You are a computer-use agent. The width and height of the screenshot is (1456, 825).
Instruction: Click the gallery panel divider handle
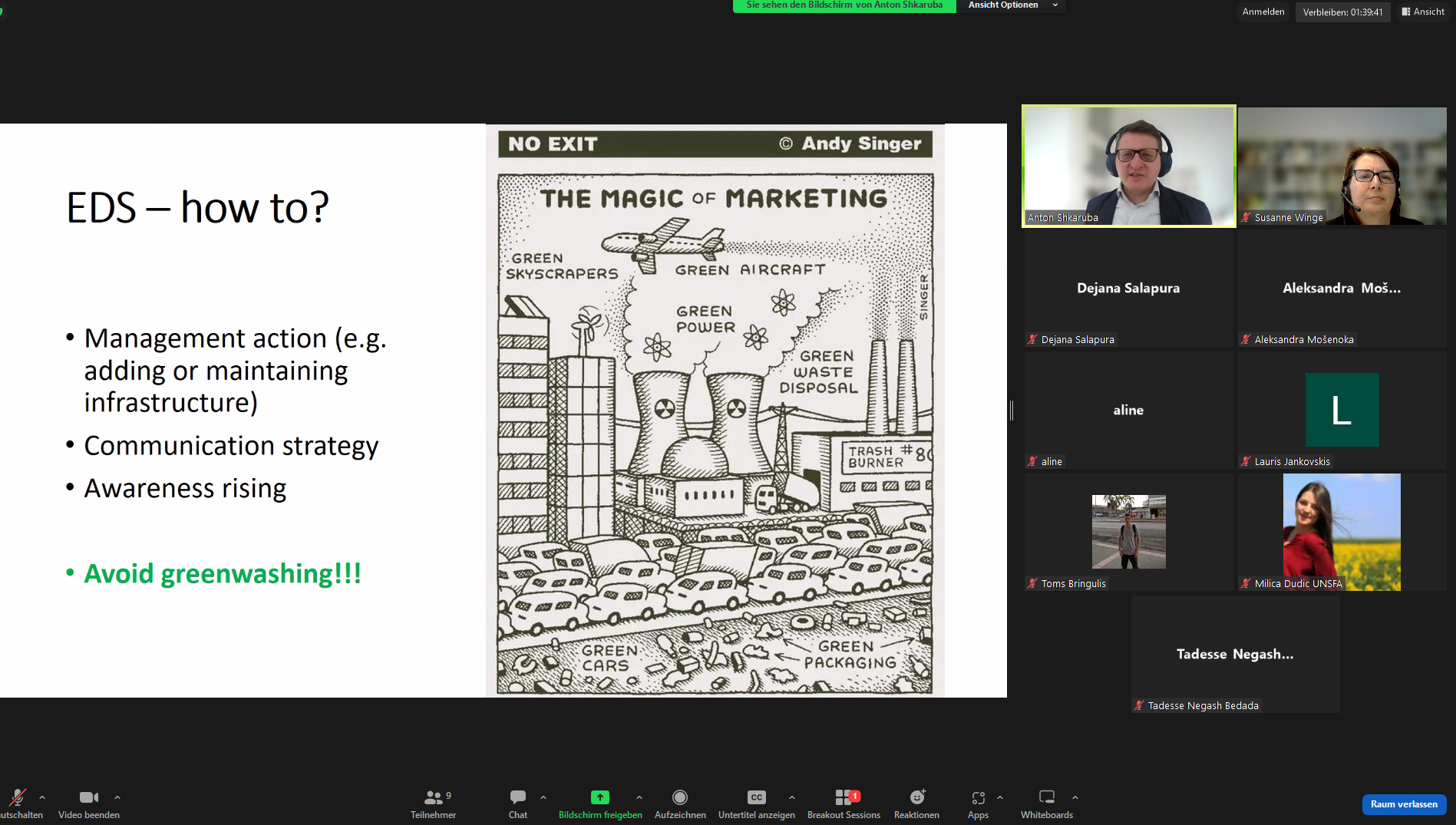pos(1012,411)
